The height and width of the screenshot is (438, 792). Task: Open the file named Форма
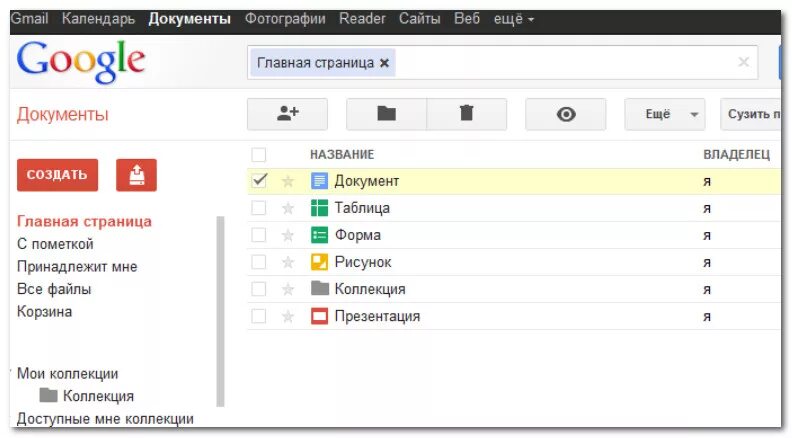(x=358, y=235)
